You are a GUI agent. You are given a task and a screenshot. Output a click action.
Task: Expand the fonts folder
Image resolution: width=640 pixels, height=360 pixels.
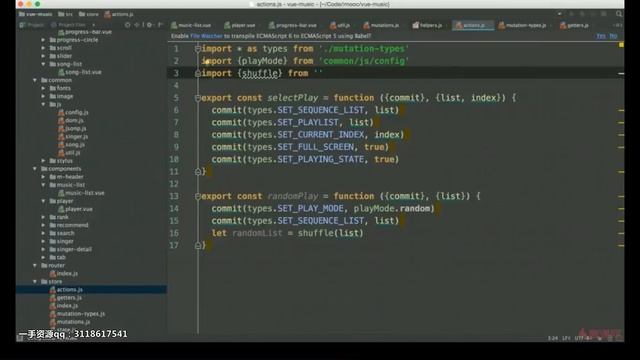pyautogui.click(x=43, y=88)
